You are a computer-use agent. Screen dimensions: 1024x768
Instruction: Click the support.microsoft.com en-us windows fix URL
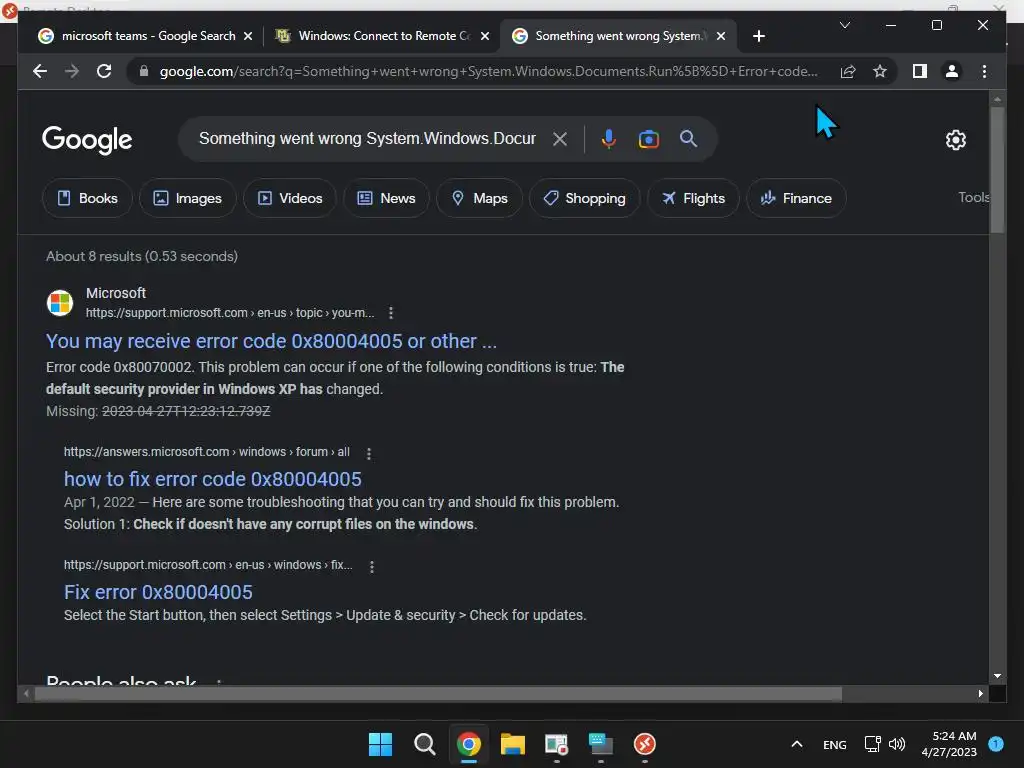(208, 565)
